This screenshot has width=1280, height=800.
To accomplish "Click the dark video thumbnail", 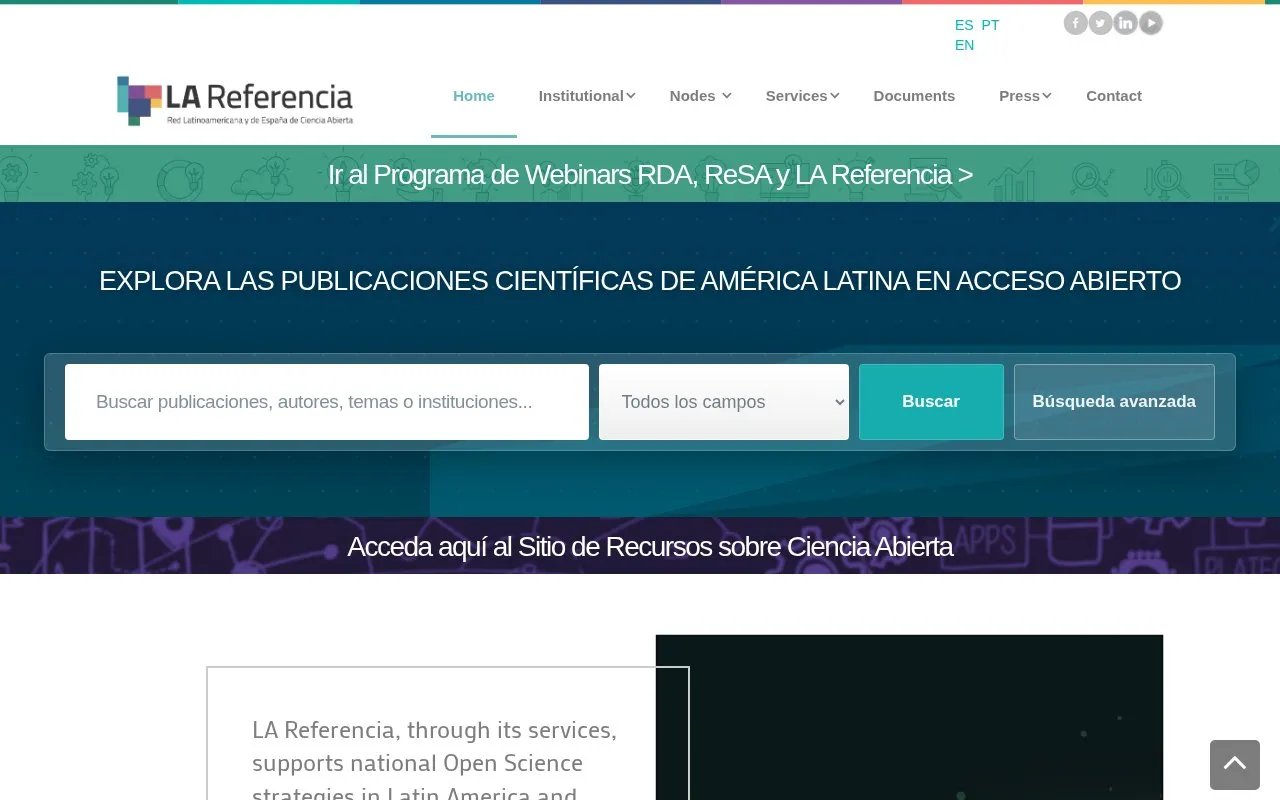I will click(x=909, y=717).
